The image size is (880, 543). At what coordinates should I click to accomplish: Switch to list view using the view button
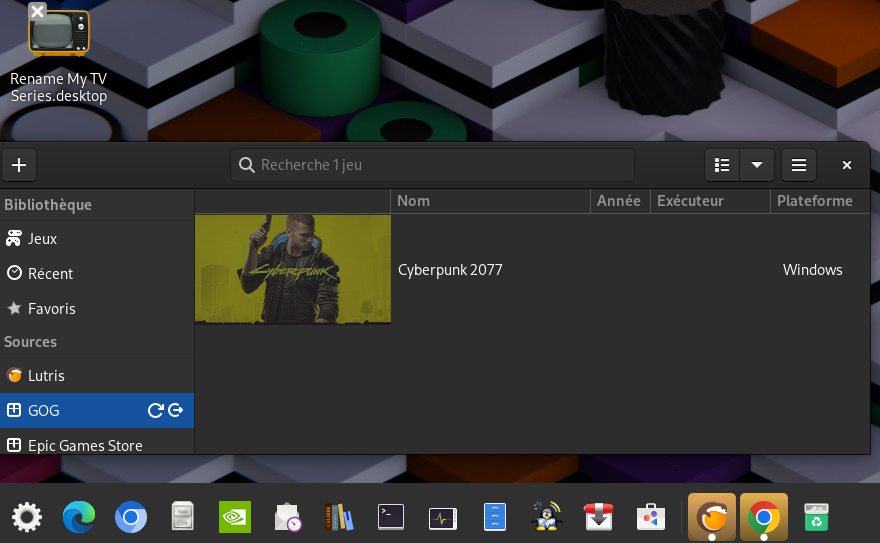[x=722, y=165]
